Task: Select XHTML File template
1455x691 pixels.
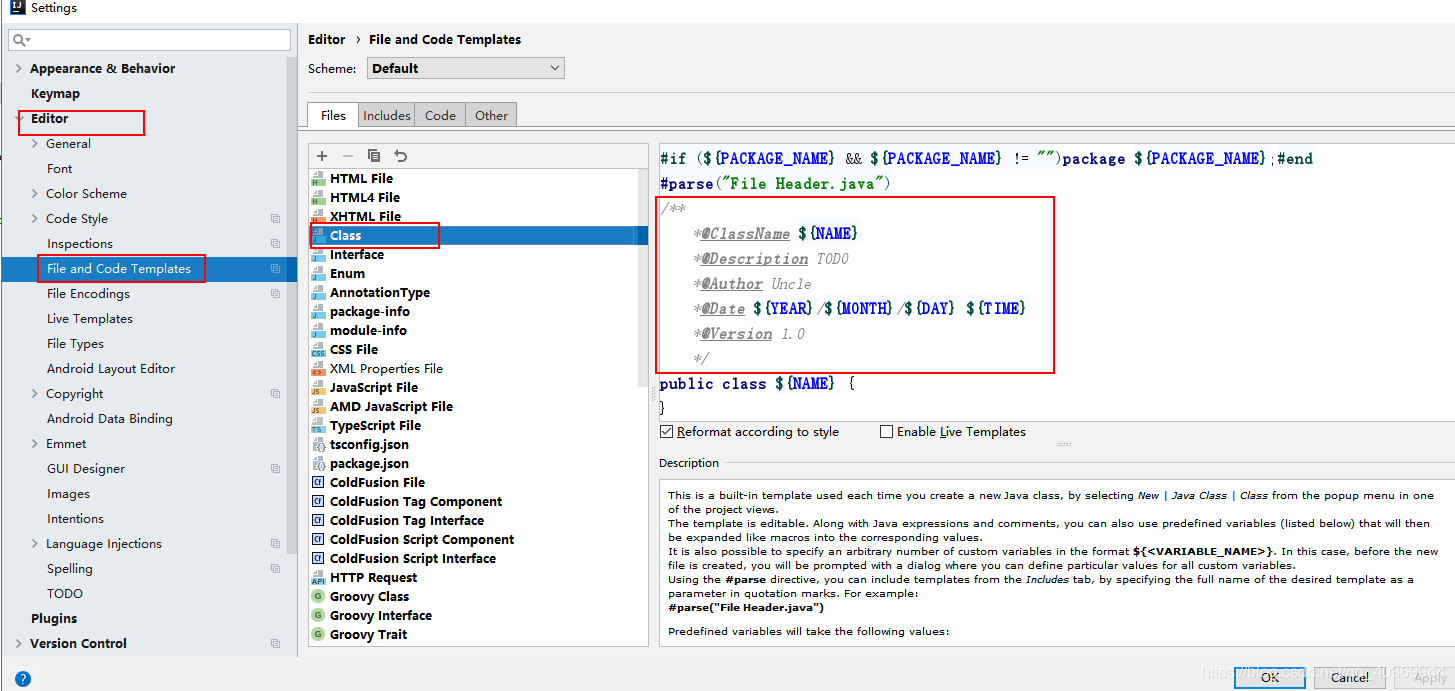Action: [366, 217]
